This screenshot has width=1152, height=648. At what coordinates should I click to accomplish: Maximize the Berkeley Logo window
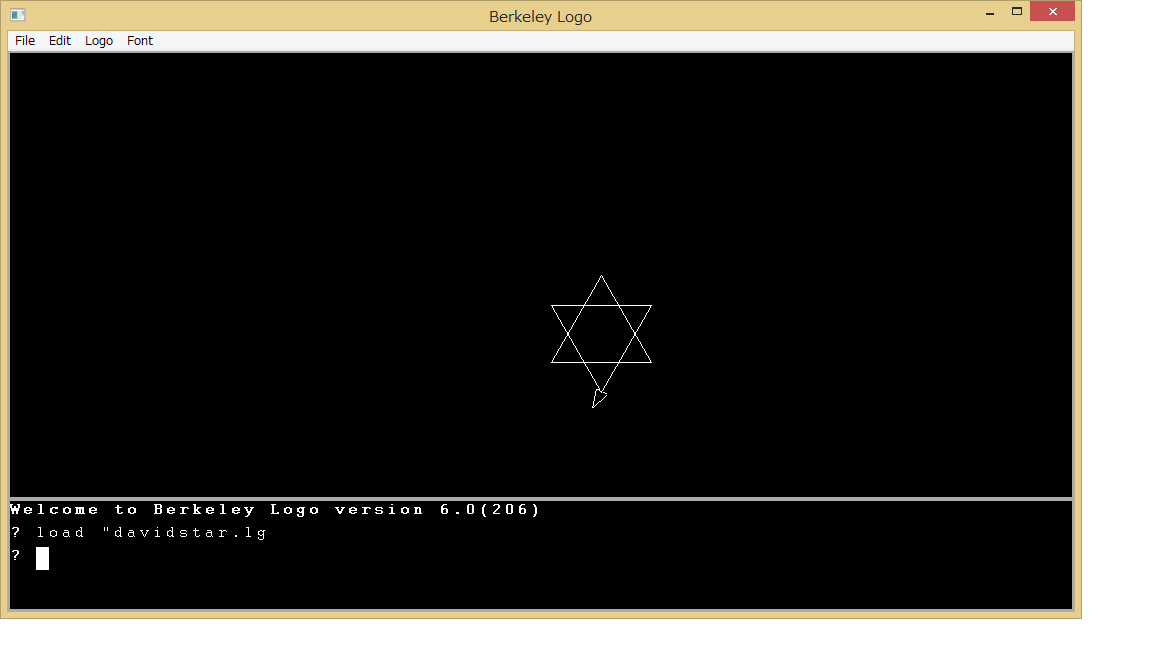(x=1017, y=12)
